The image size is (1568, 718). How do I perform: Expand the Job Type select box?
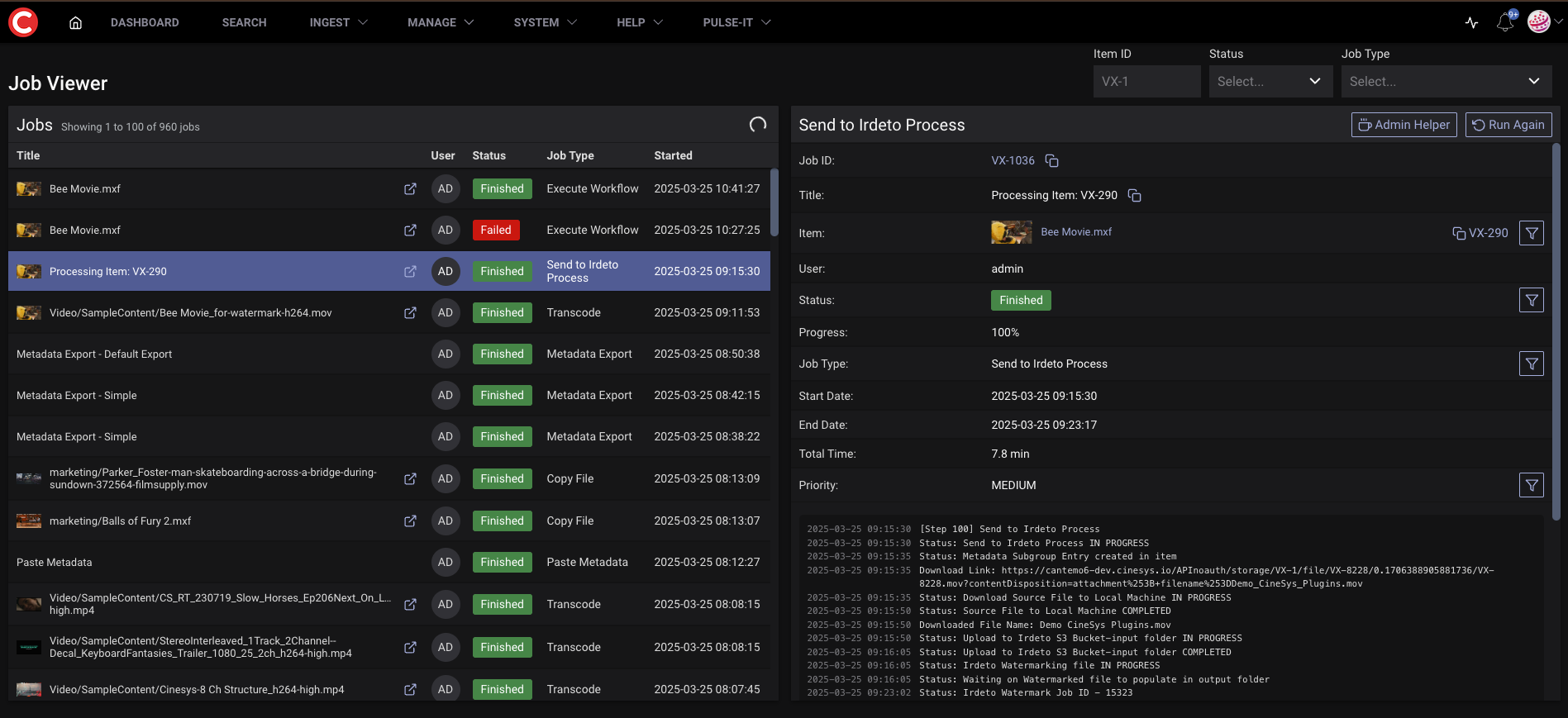click(x=1445, y=82)
